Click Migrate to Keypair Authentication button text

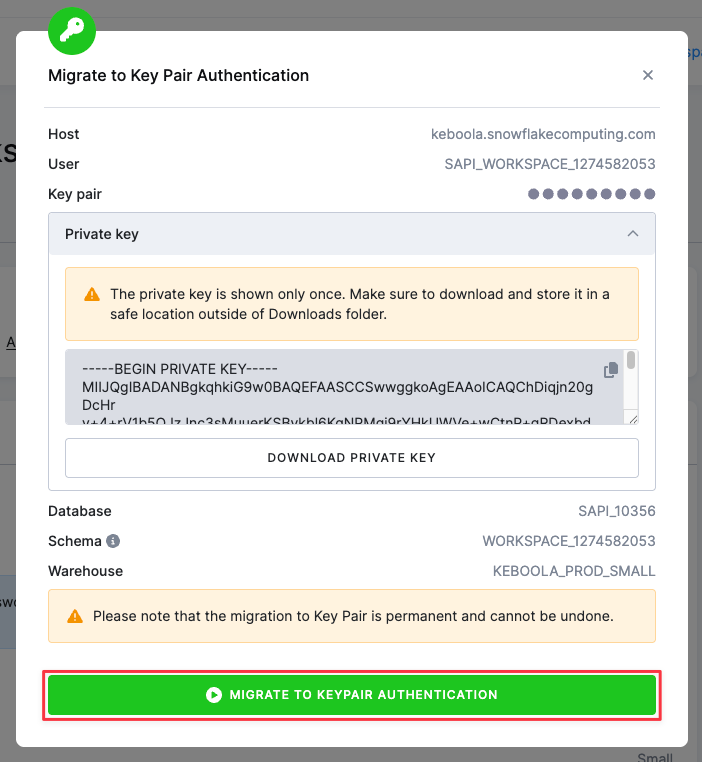coord(363,695)
